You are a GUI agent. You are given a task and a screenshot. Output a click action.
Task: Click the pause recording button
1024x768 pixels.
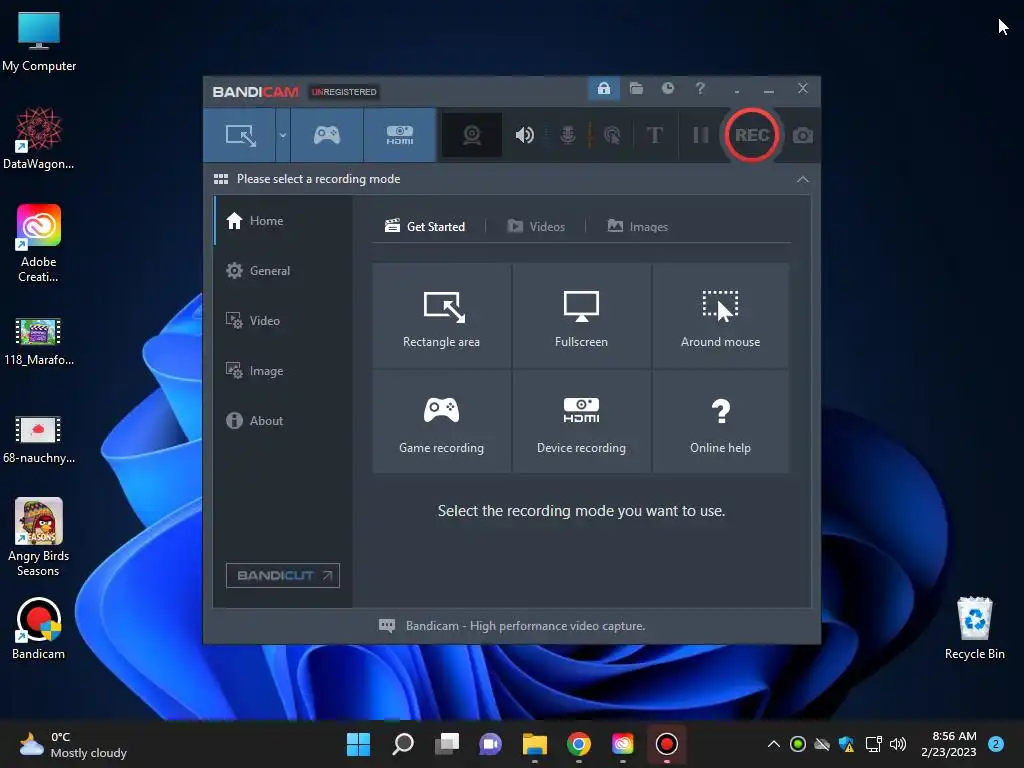(700, 135)
